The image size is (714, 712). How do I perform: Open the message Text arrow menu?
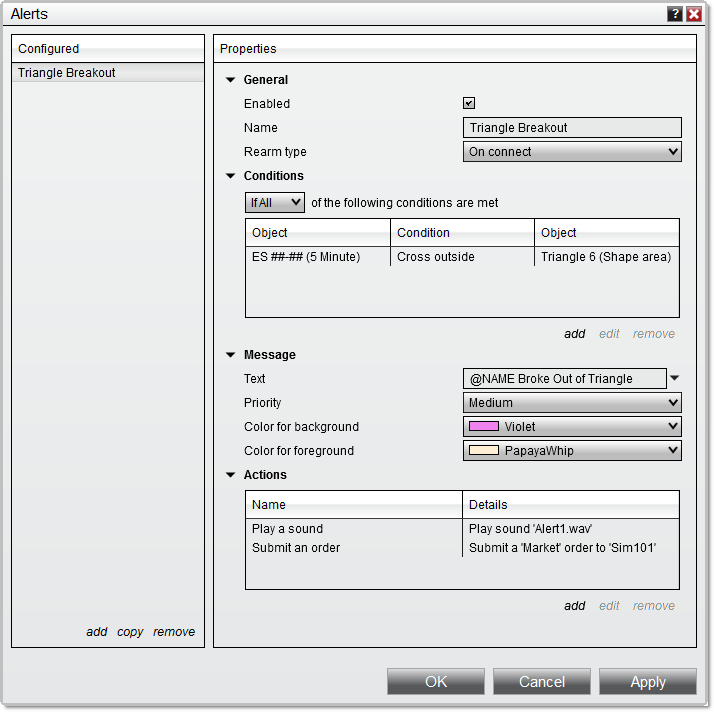tap(674, 378)
